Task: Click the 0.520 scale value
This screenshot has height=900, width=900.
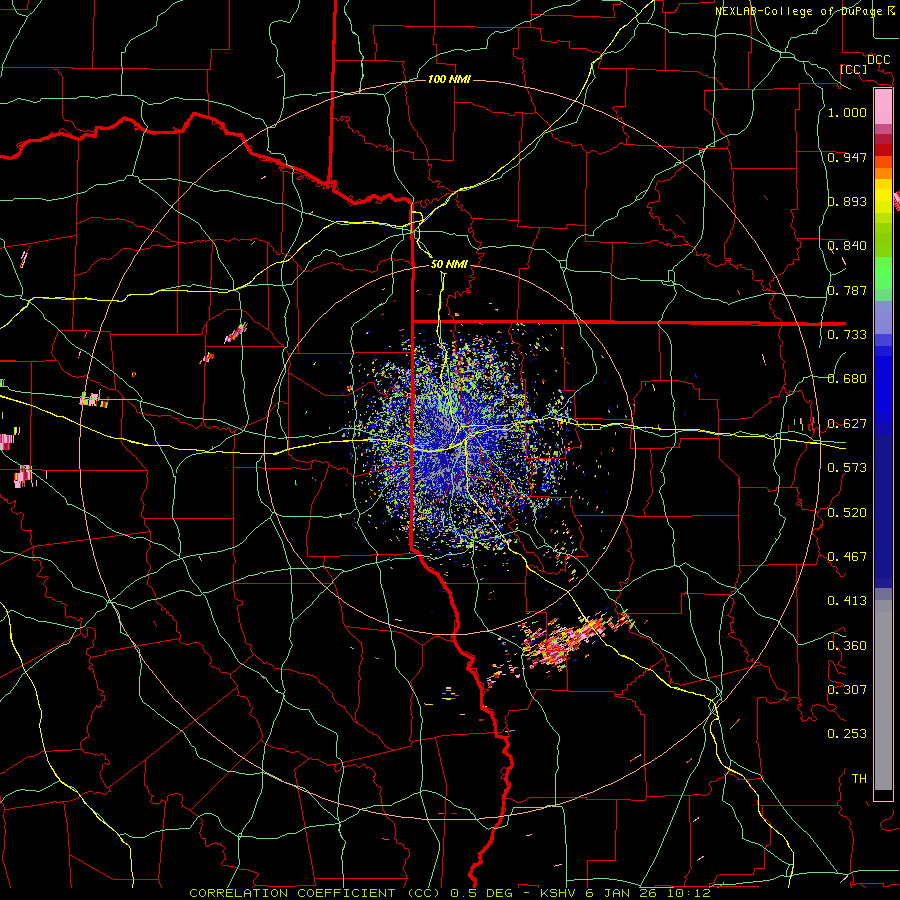Action: [x=847, y=513]
